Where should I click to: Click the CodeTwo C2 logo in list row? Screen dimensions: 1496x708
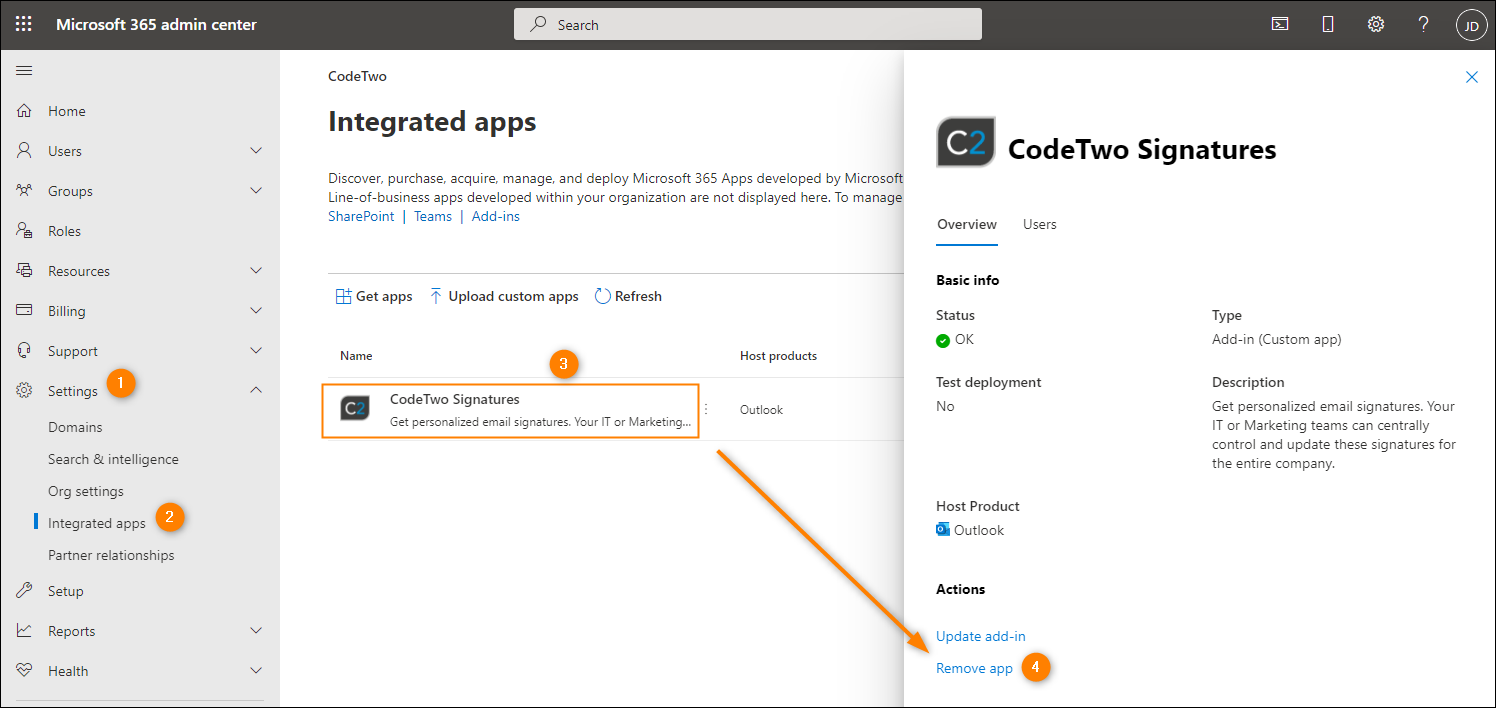click(x=355, y=408)
